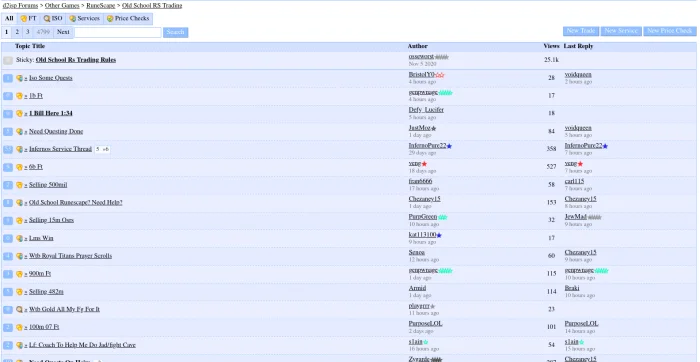Click the coin icon beside 1 Bill Here 1:34

(x=19, y=114)
